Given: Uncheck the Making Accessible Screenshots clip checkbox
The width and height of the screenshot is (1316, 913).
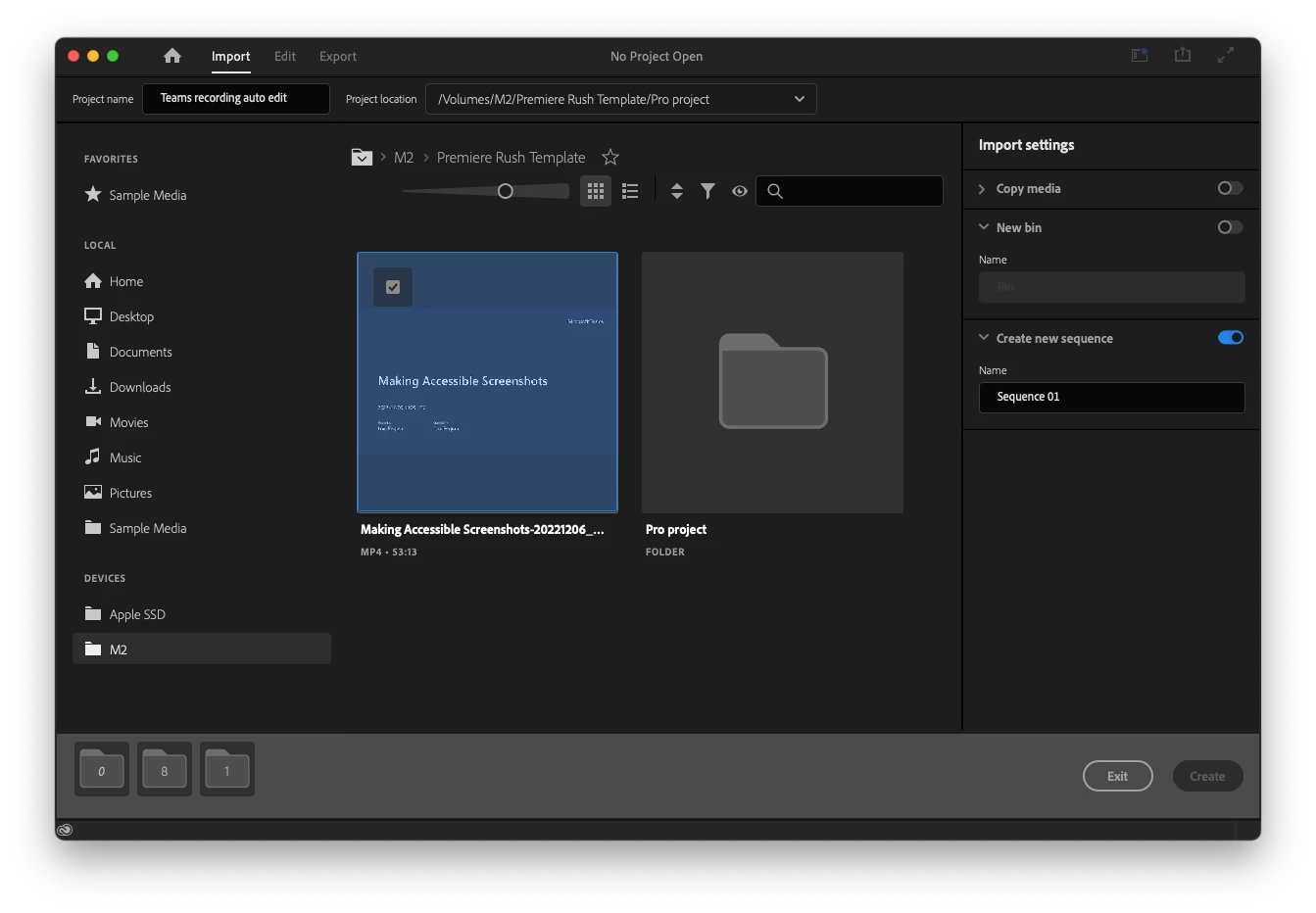Looking at the screenshot, I should coord(393,287).
